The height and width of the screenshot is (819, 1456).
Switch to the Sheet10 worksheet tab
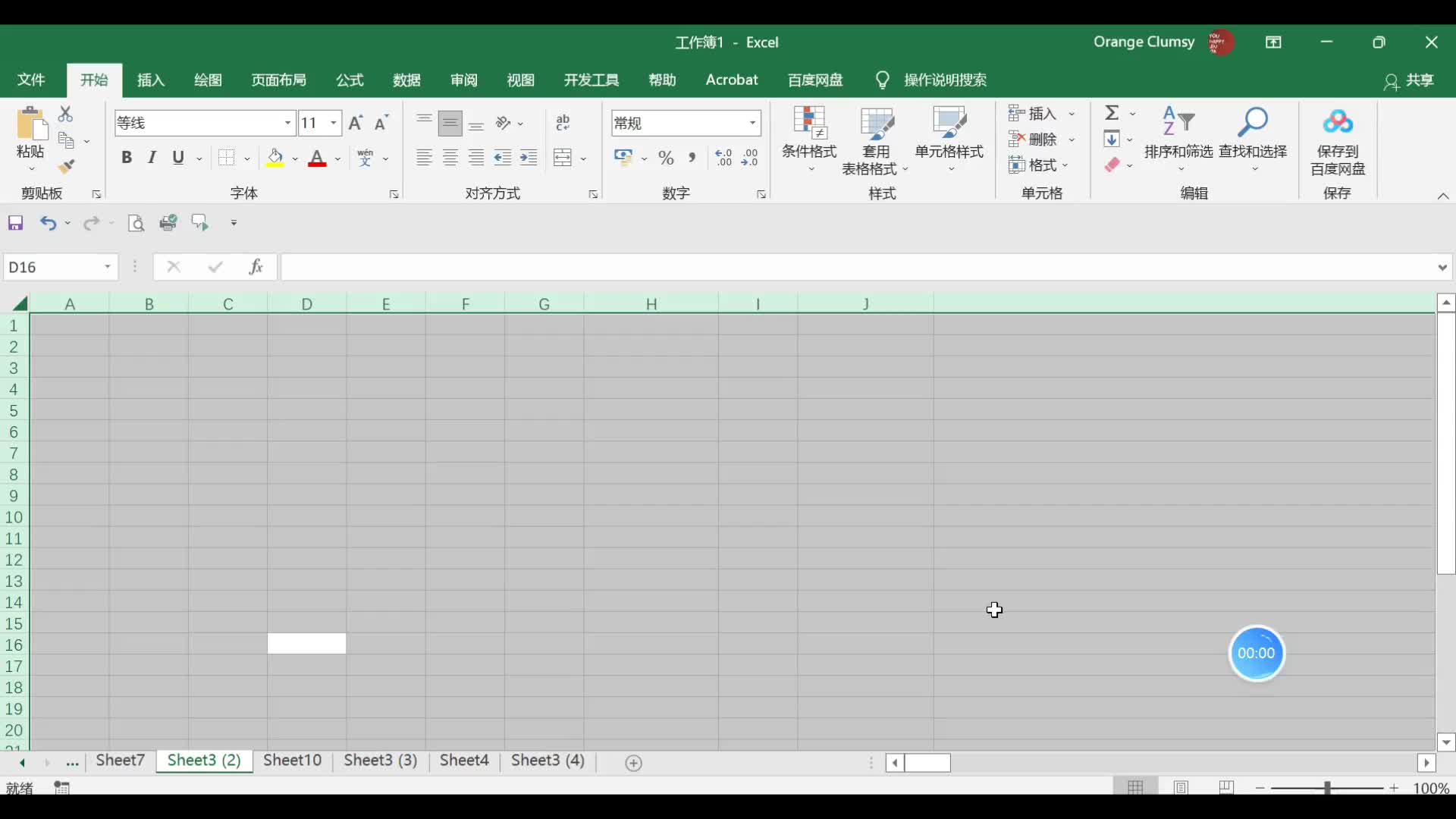(x=292, y=761)
